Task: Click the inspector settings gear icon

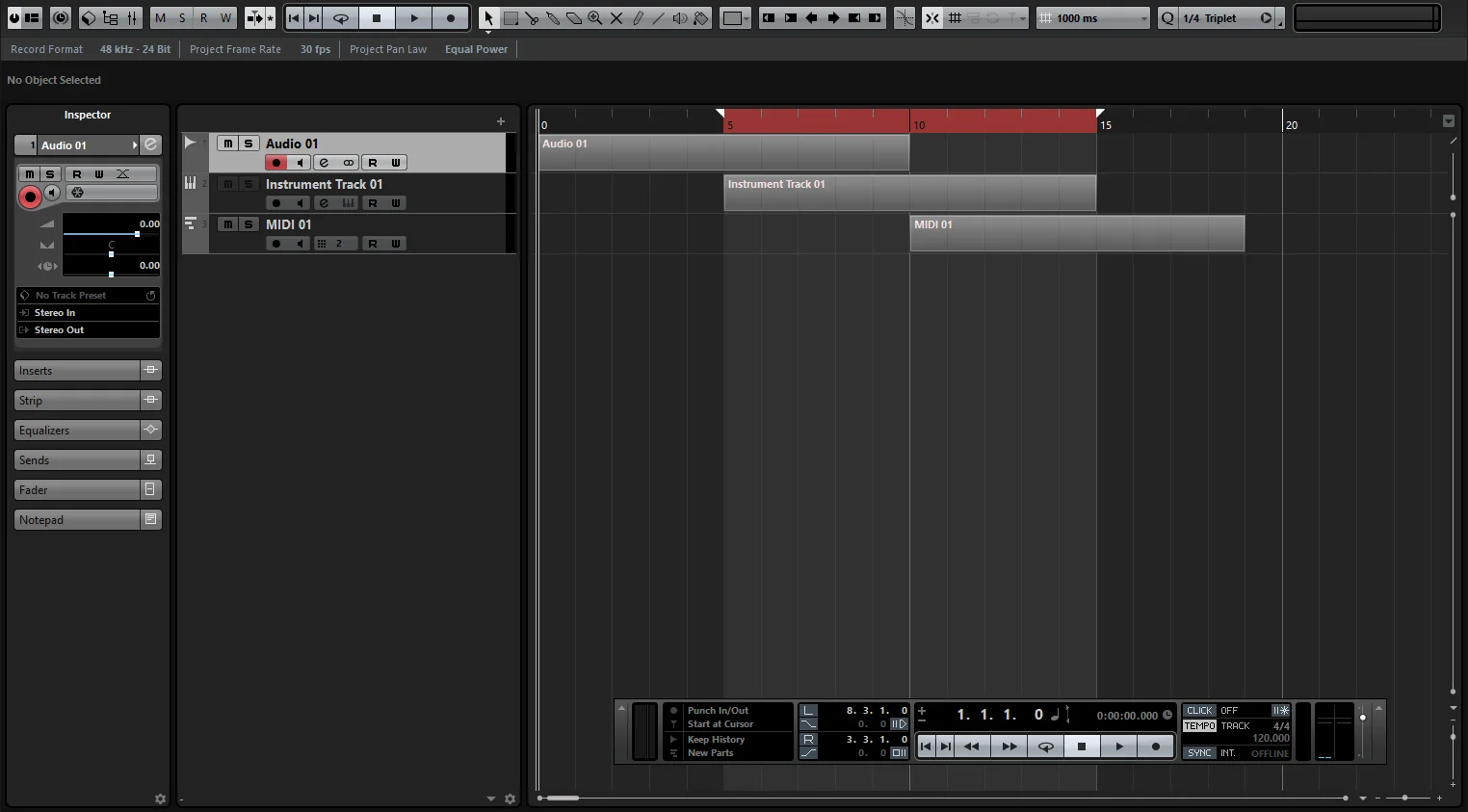Action: click(x=160, y=799)
